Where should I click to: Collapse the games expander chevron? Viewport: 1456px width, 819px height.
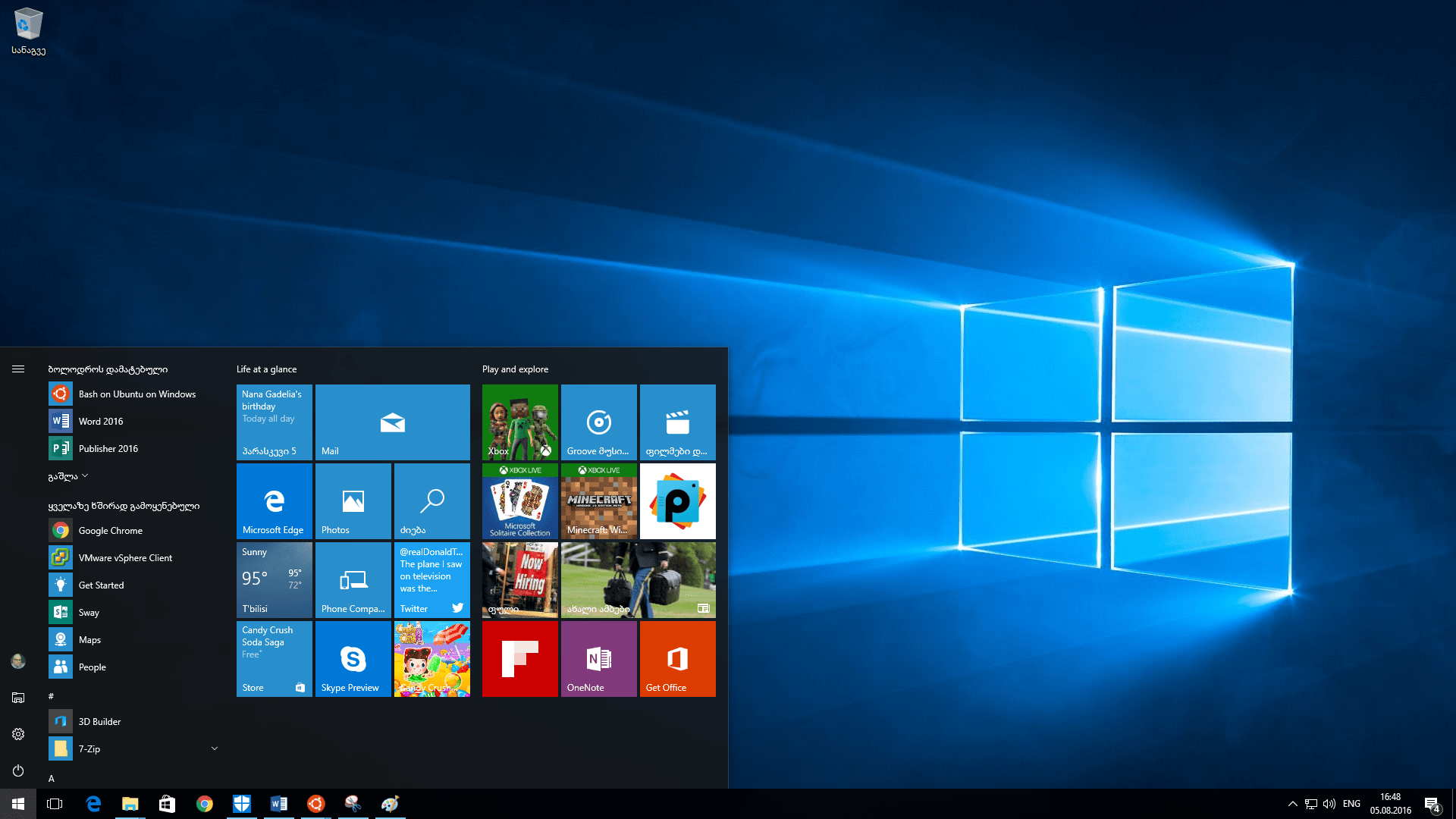85,475
